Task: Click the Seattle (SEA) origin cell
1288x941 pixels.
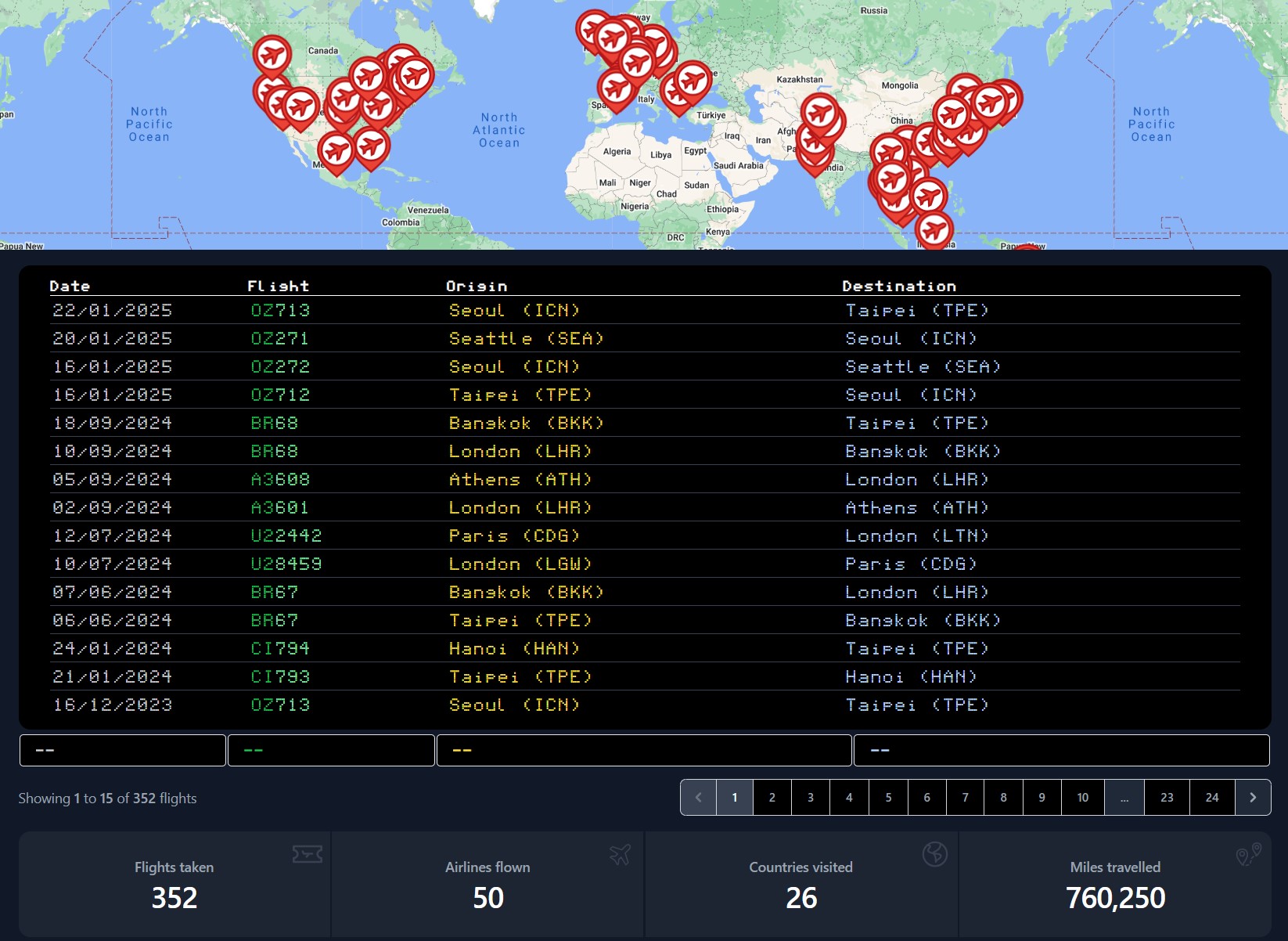Action: click(527, 338)
